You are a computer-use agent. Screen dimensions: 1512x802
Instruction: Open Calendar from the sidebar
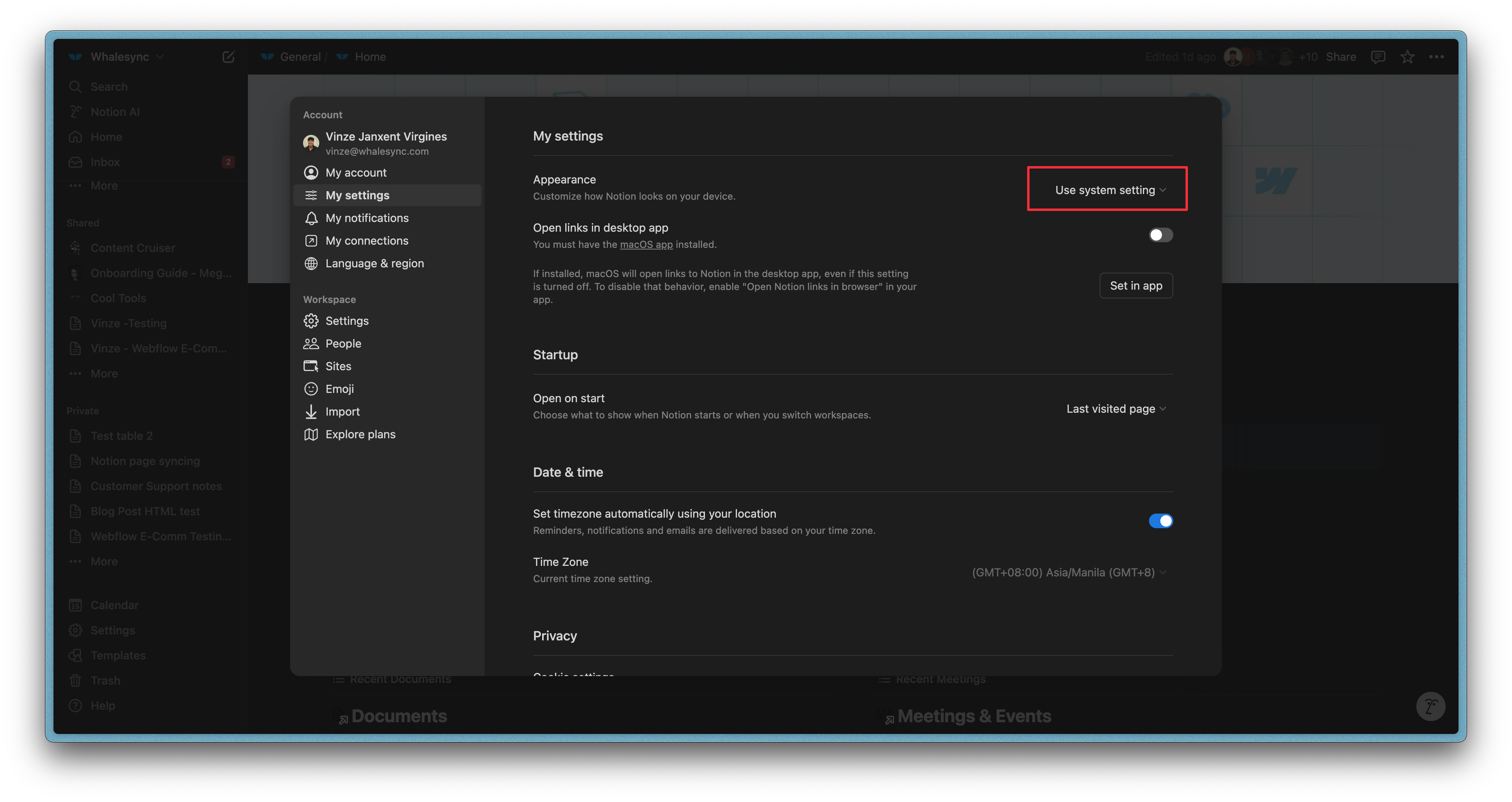coord(114,605)
